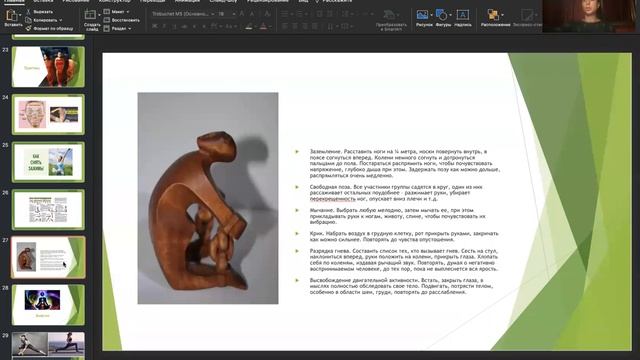
Task: Click the Copy (Копировать) button
Action: pos(42,20)
